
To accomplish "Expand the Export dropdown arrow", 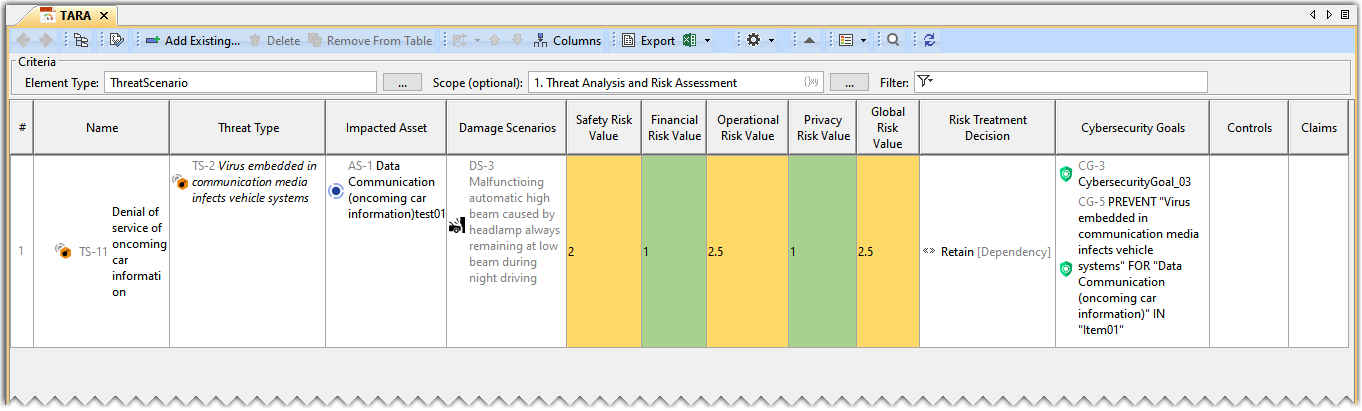I will (x=707, y=41).
